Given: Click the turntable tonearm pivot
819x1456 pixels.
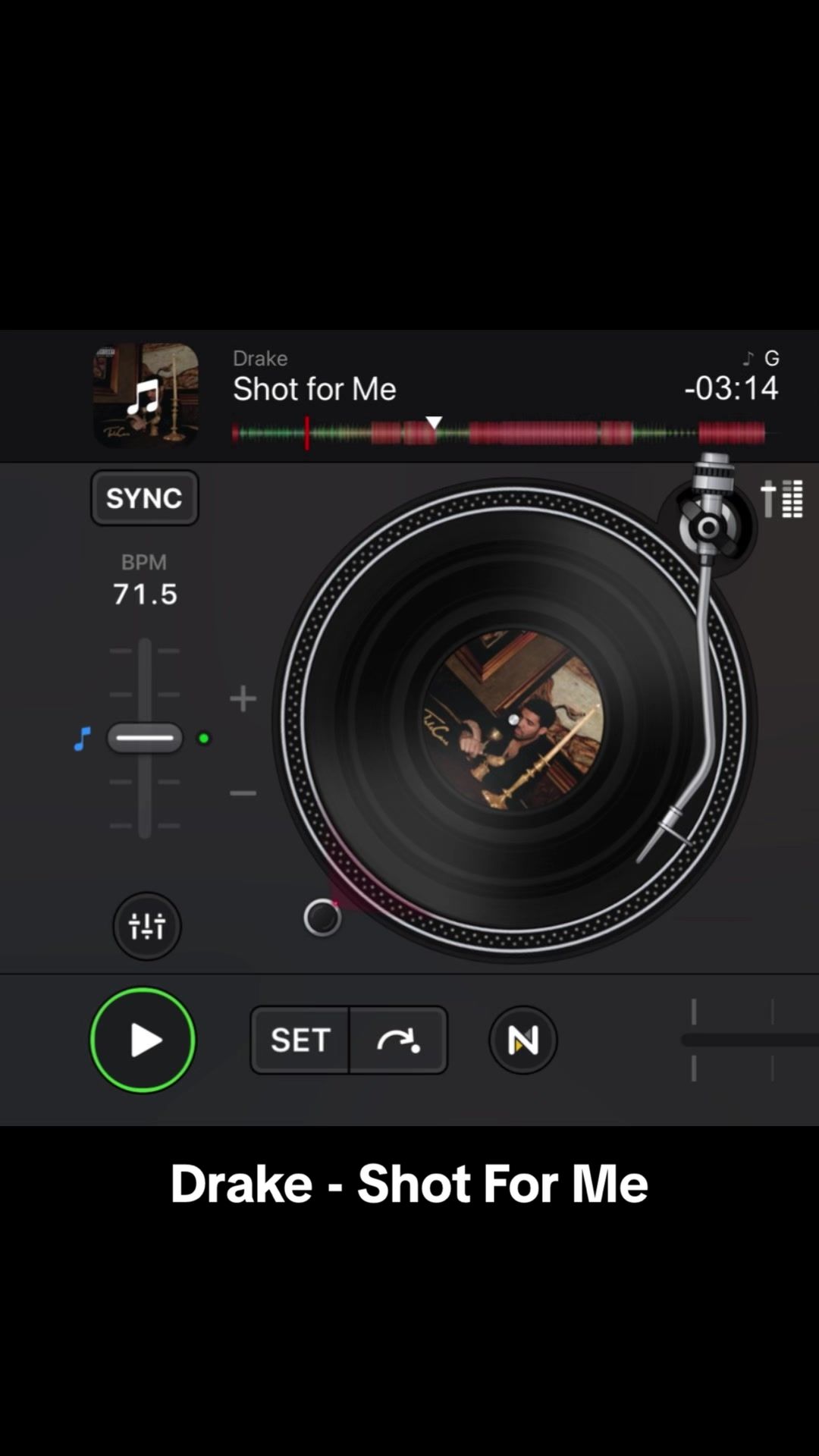Looking at the screenshot, I should pos(708,527).
